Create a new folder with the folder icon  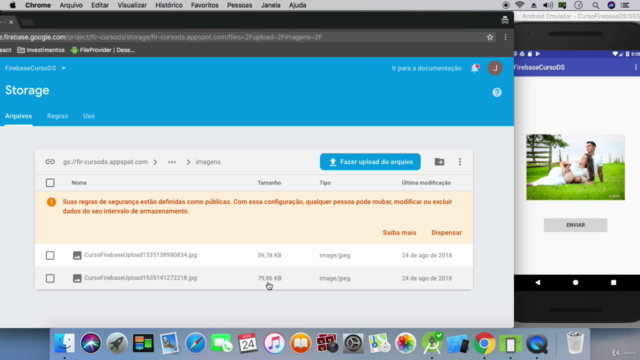pyautogui.click(x=439, y=162)
